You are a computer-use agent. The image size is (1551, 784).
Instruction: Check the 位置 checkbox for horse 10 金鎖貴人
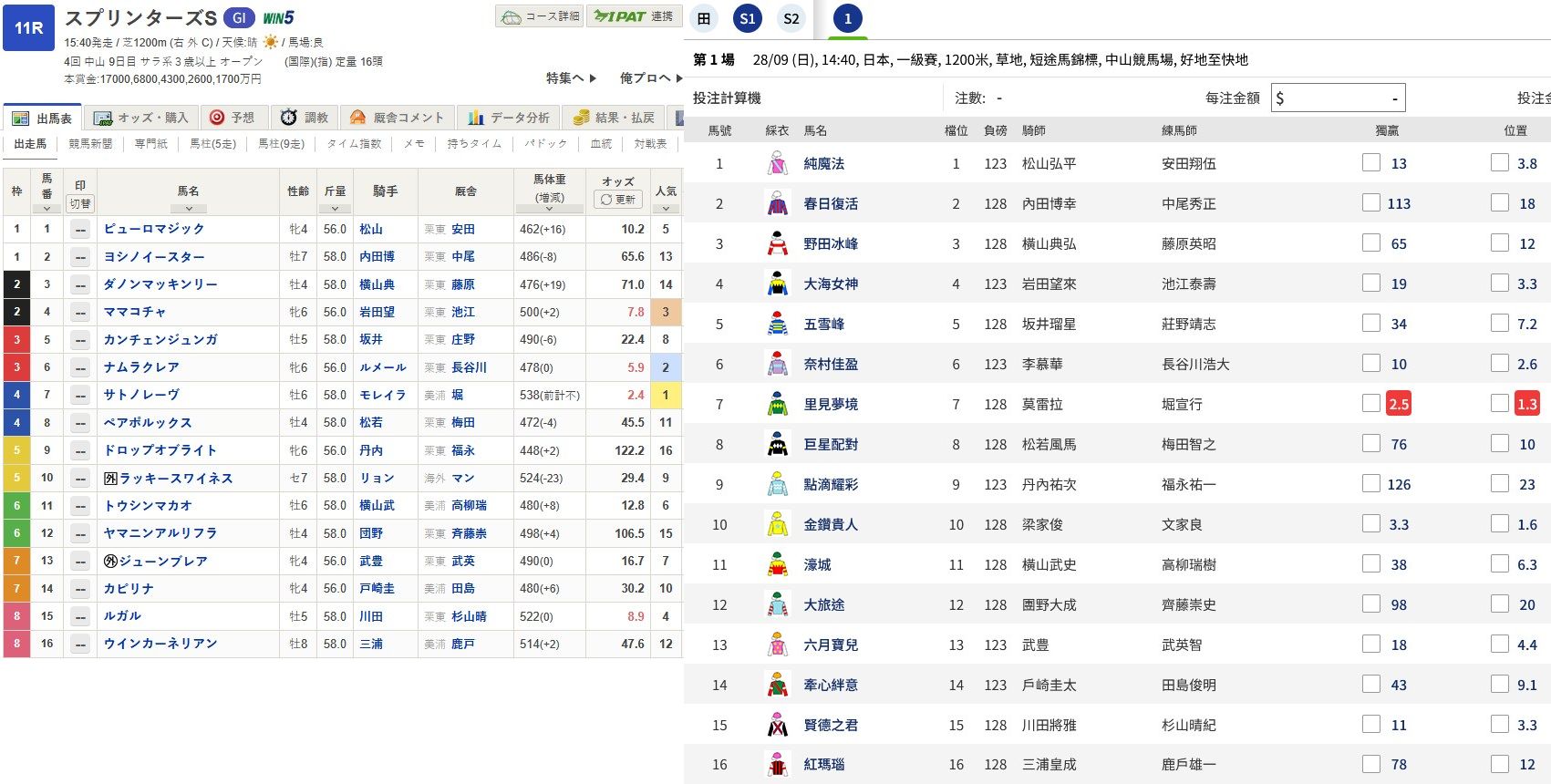coord(1499,523)
